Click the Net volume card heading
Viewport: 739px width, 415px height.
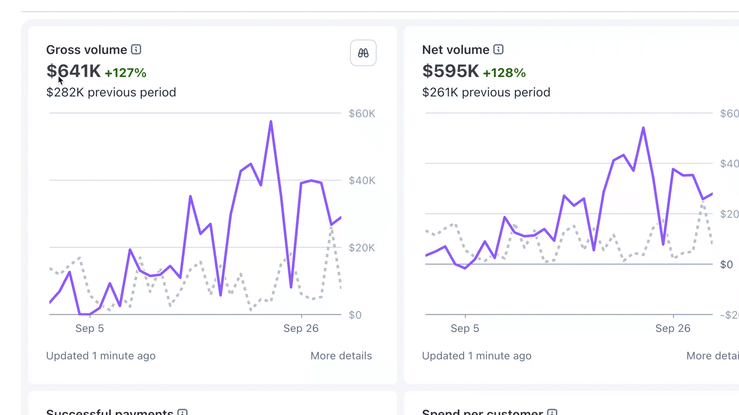pyautogui.click(x=455, y=49)
